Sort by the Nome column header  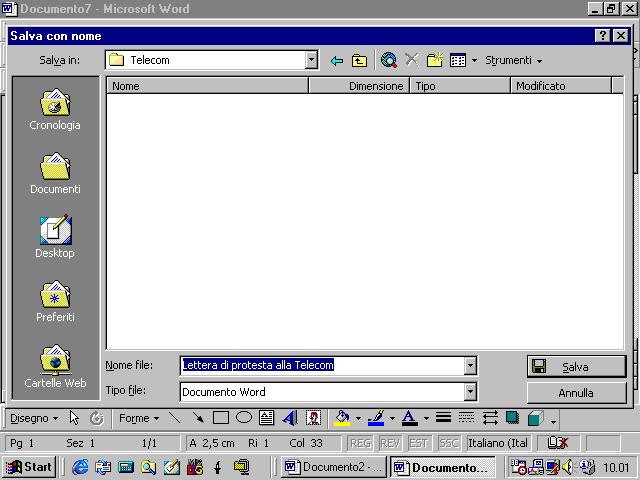pyautogui.click(x=207, y=86)
